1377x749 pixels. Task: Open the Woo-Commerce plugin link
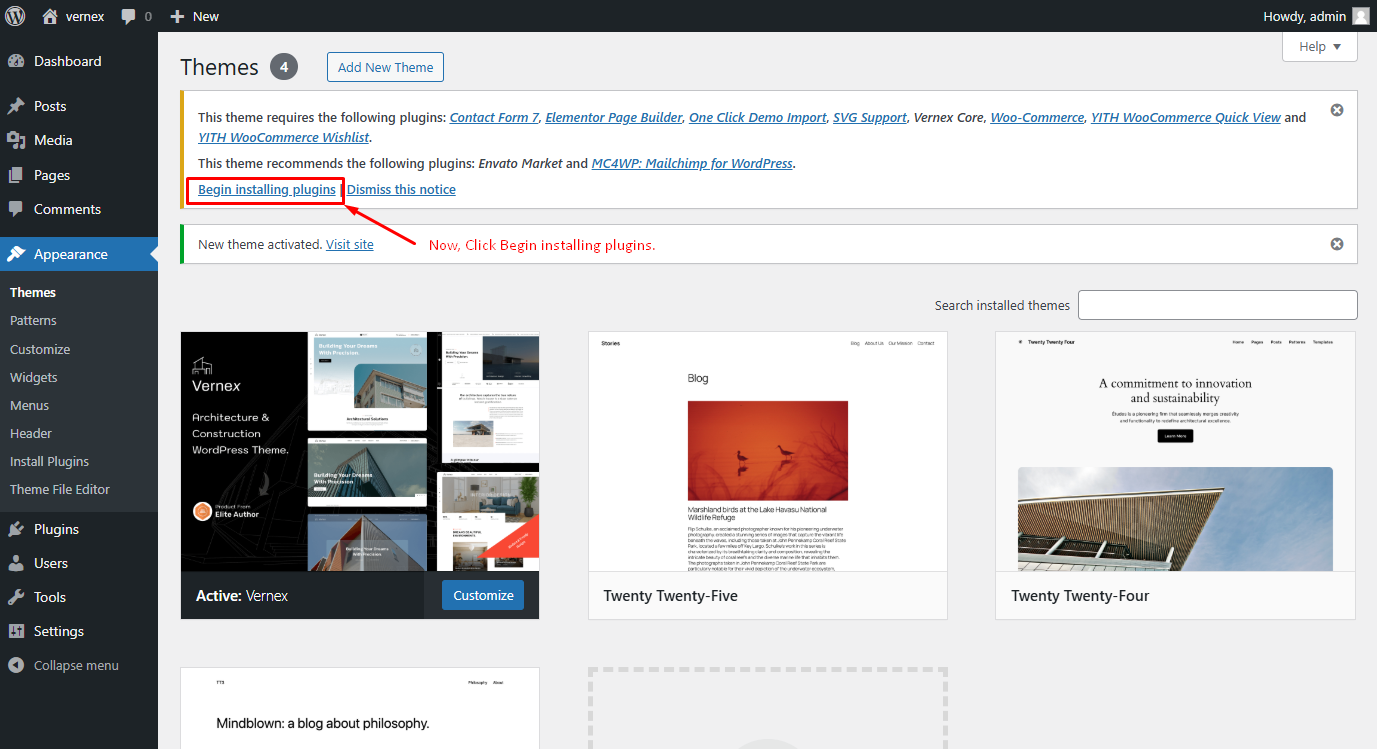pos(1037,117)
